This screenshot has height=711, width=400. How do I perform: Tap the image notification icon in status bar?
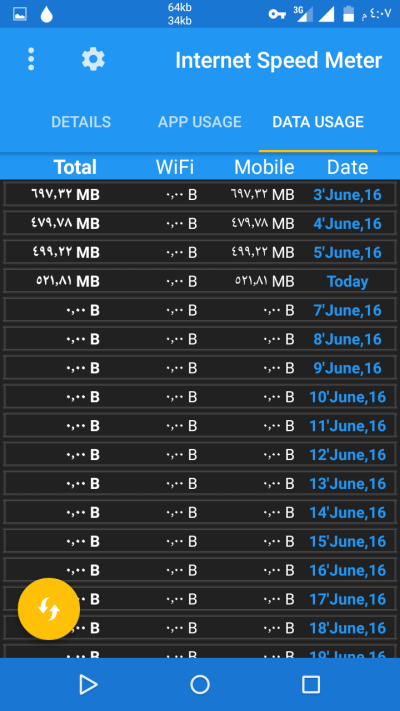[20, 14]
